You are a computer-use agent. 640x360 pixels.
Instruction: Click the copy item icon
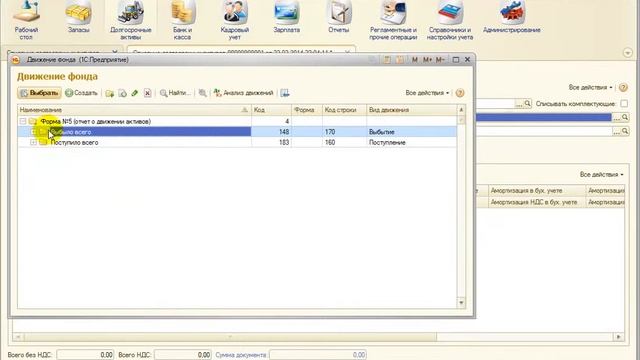click(x=122, y=93)
